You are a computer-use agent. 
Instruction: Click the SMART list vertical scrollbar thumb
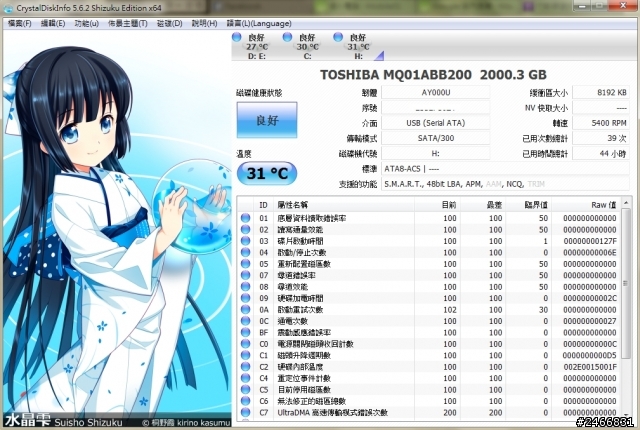(625, 283)
